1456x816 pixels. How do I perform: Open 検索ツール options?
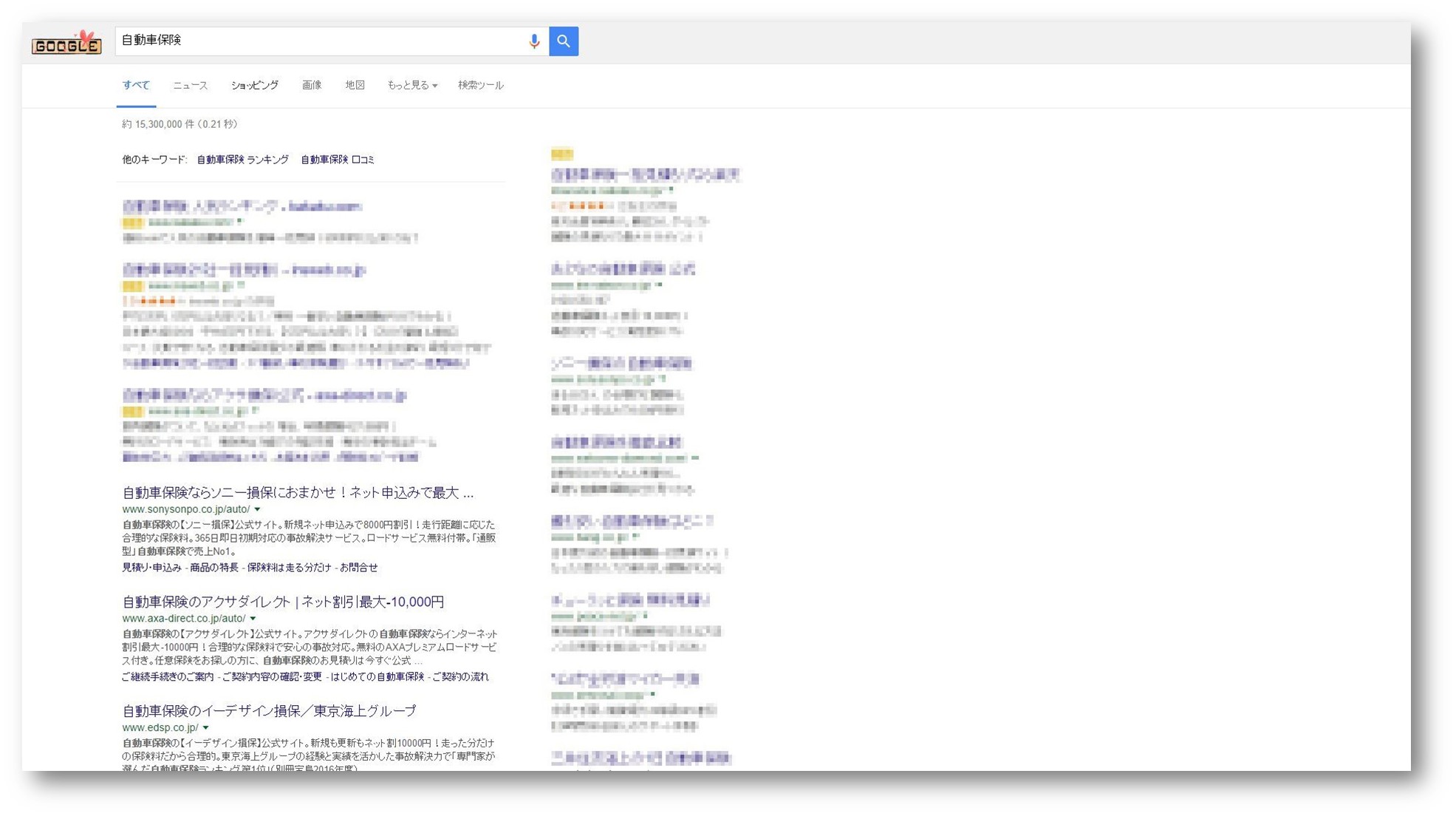click(481, 86)
